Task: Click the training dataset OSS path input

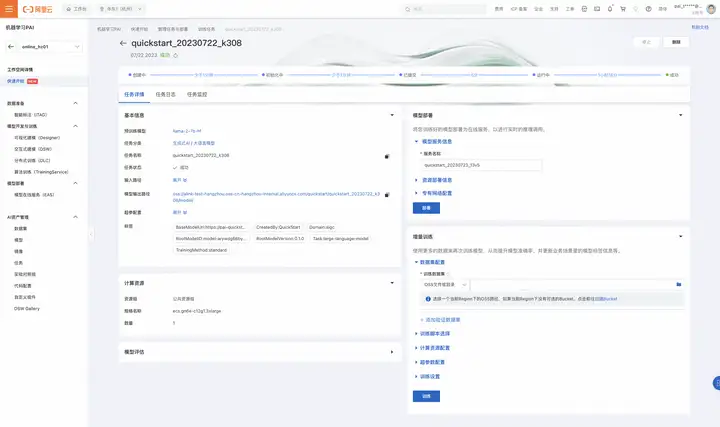Action: [573, 285]
